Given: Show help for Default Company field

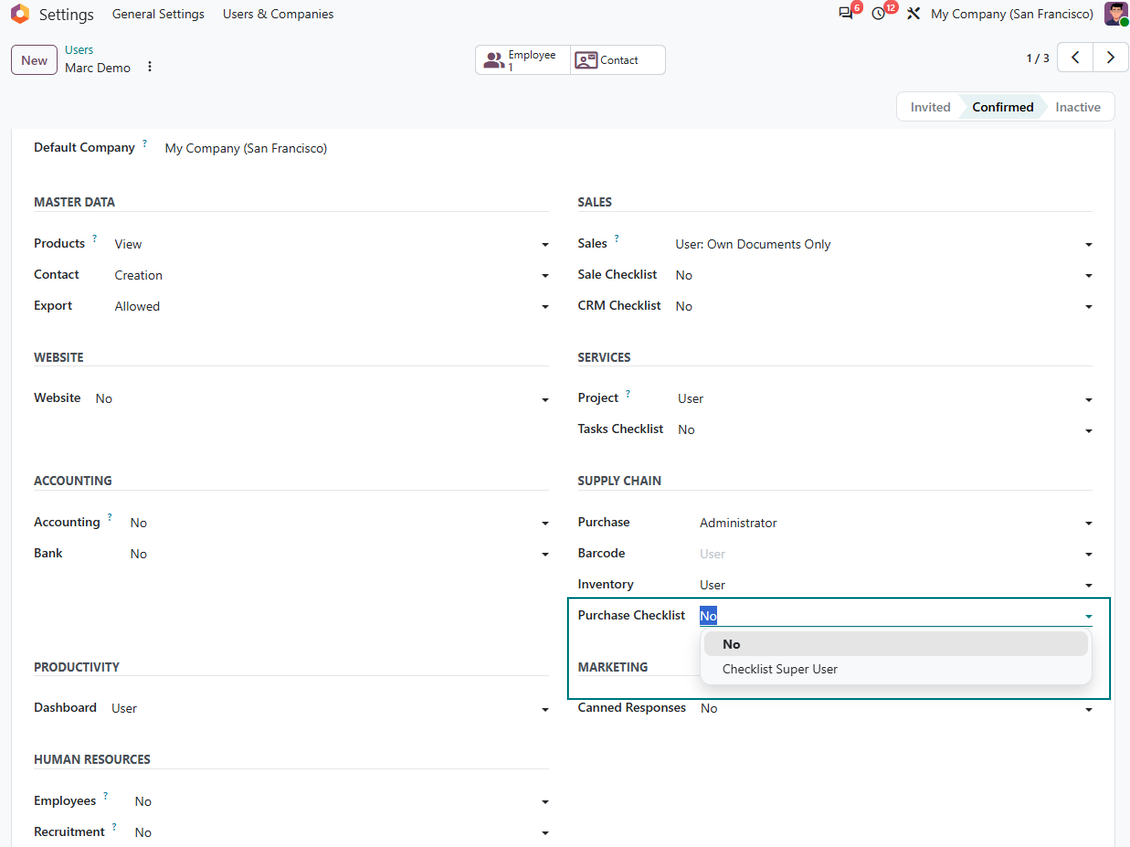Looking at the screenshot, I should 145,143.
